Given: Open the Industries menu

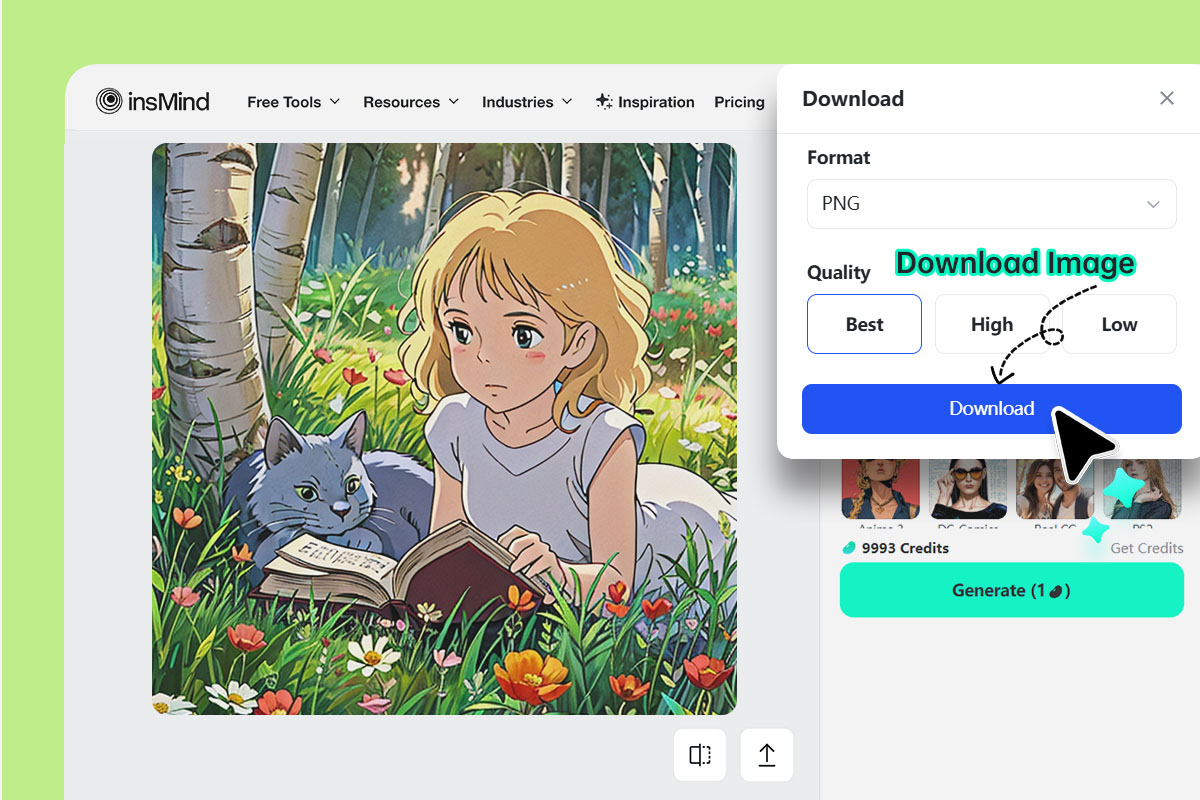Looking at the screenshot, I should pos(527,101).
